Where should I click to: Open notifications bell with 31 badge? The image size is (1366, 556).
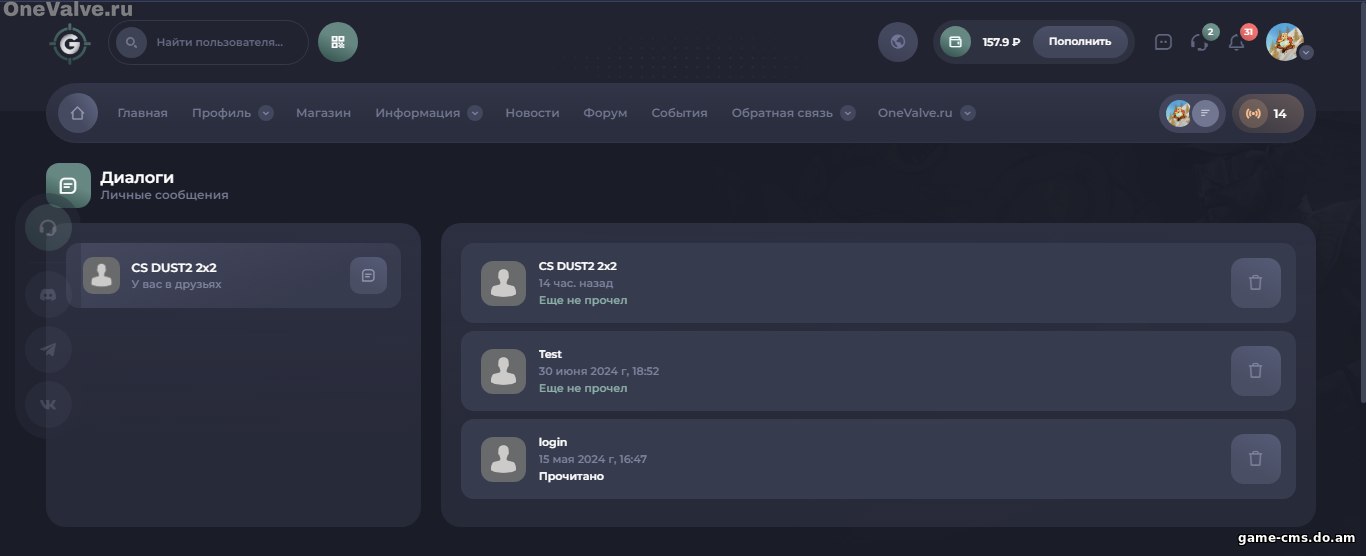(1236, 42)
